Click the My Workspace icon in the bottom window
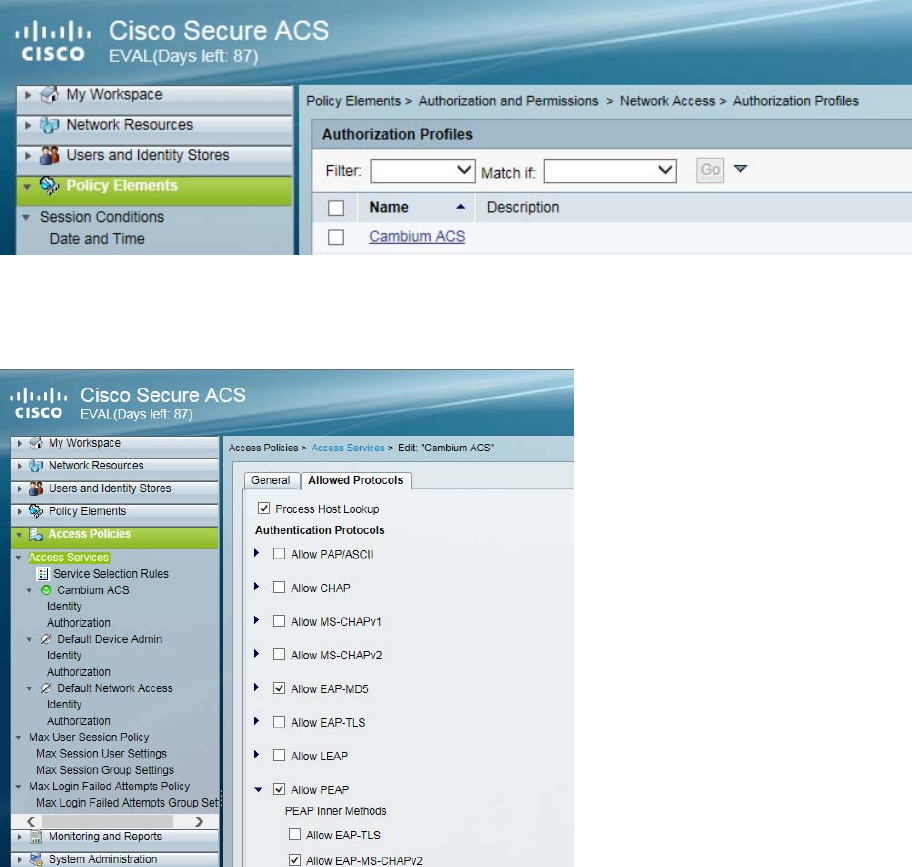Screen dimensions: 912x867 [x=36, y=443]
